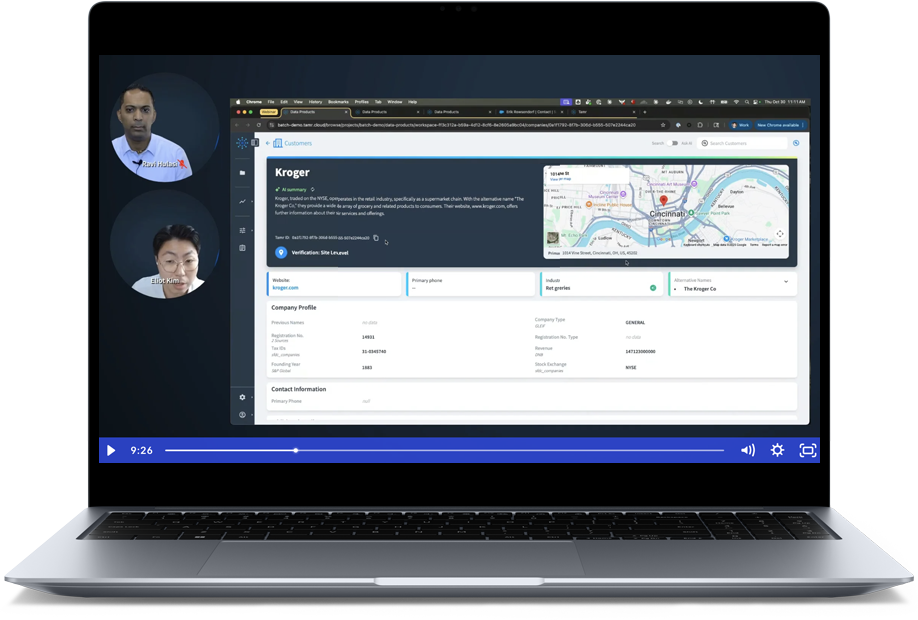The height and width of the screenshot is (620, 918).
Task: Click the Kroger Marketplace map marker
Action: 726,239
